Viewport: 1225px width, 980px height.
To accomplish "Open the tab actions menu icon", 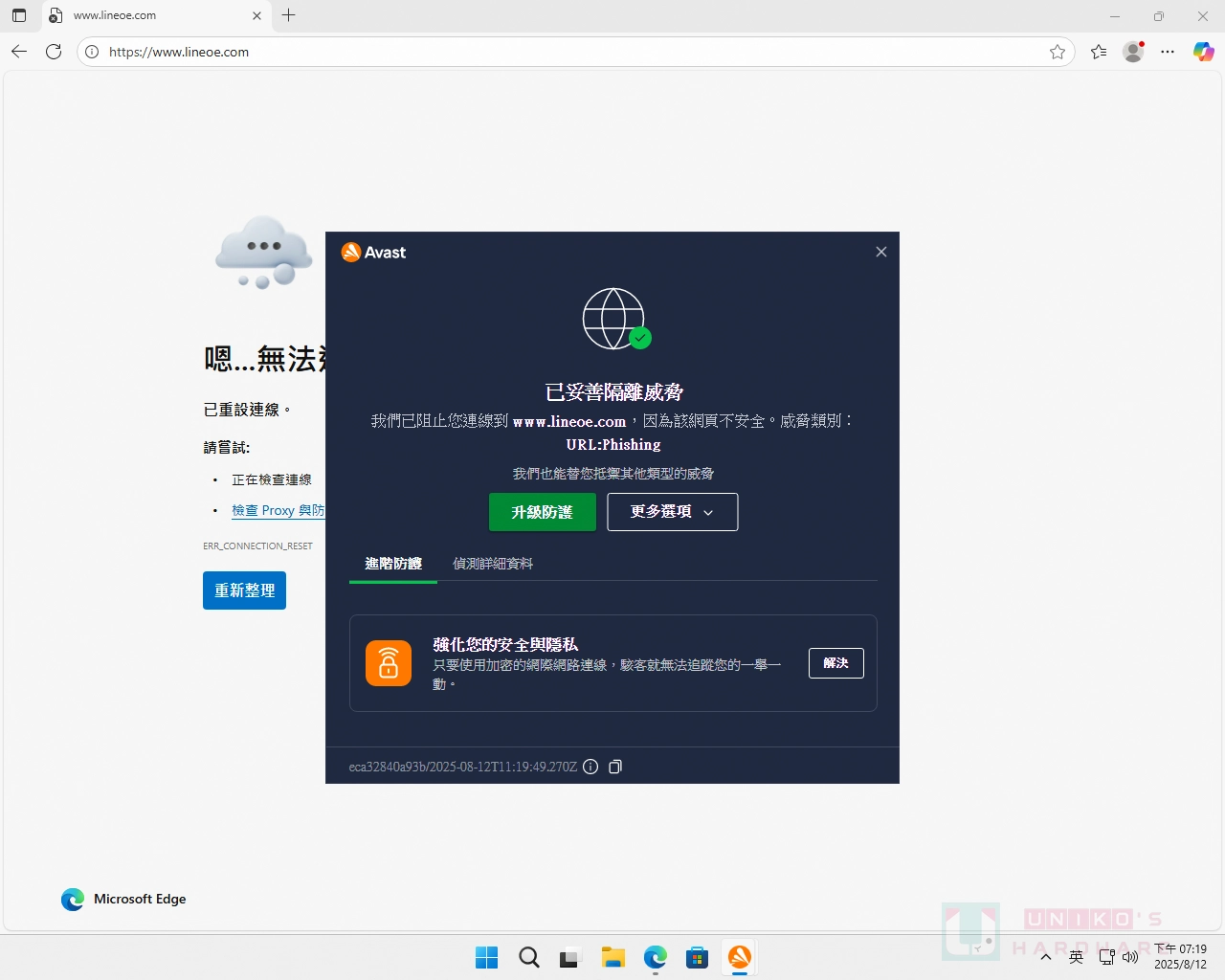I will pyautogui.click(x=19, y=15).
